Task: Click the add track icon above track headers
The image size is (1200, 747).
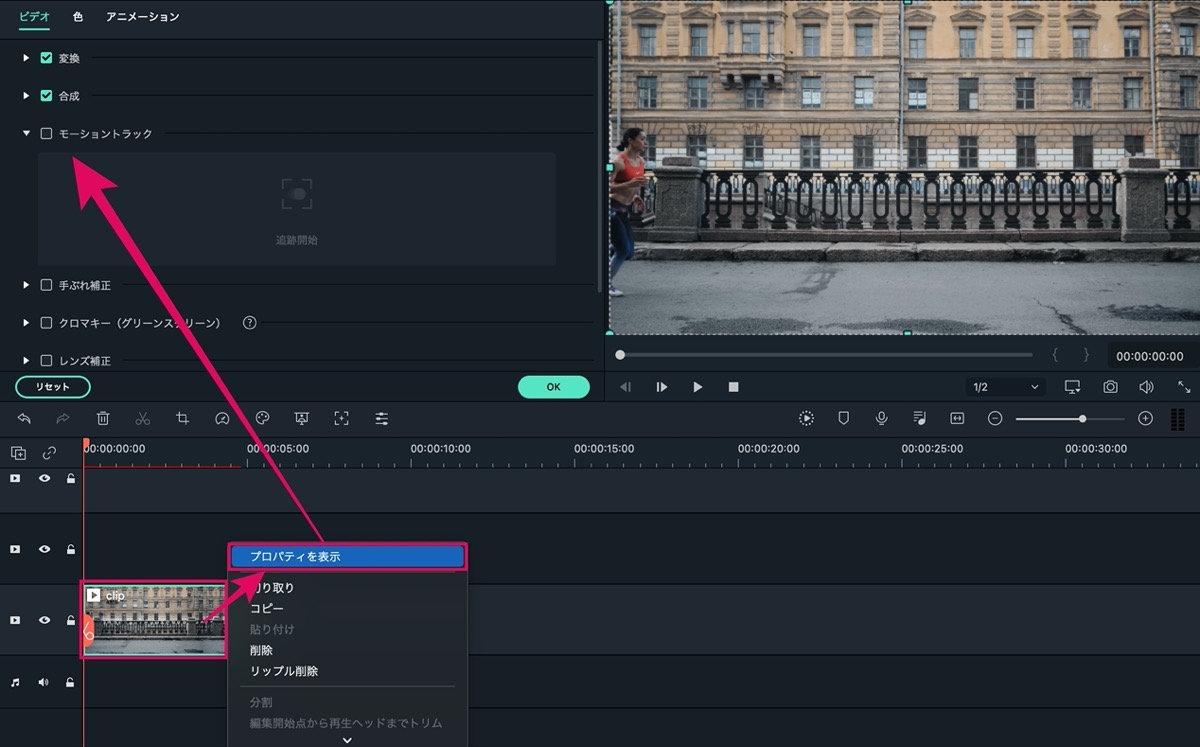Action: [x=18, y=453]
